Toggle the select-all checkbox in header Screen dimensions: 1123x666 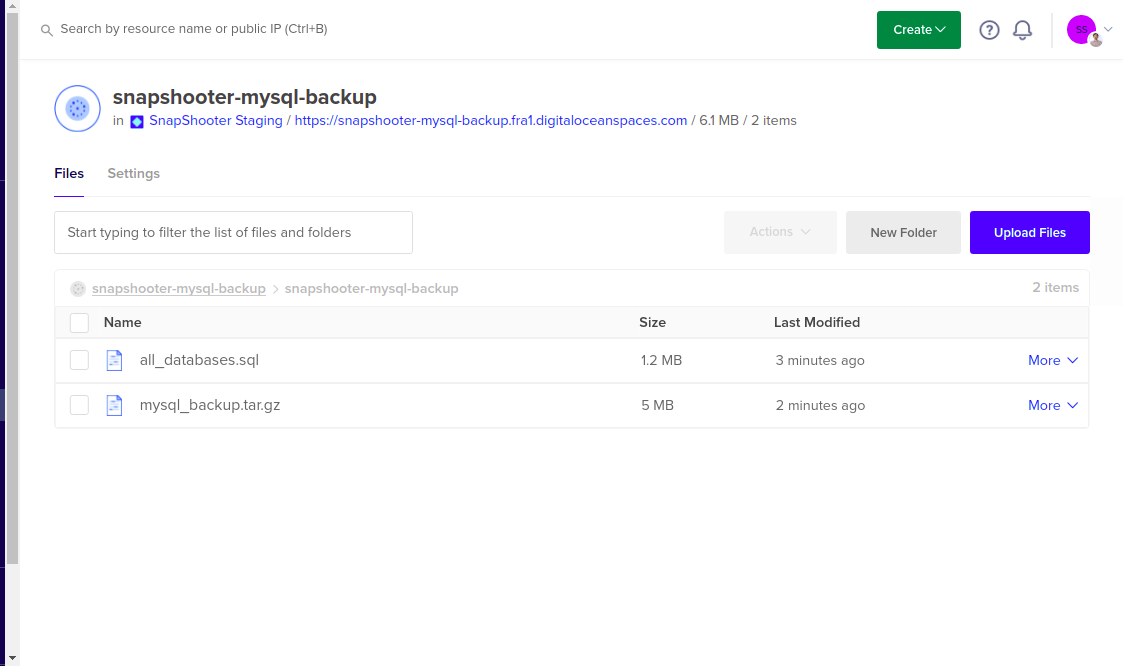[79, 323]
